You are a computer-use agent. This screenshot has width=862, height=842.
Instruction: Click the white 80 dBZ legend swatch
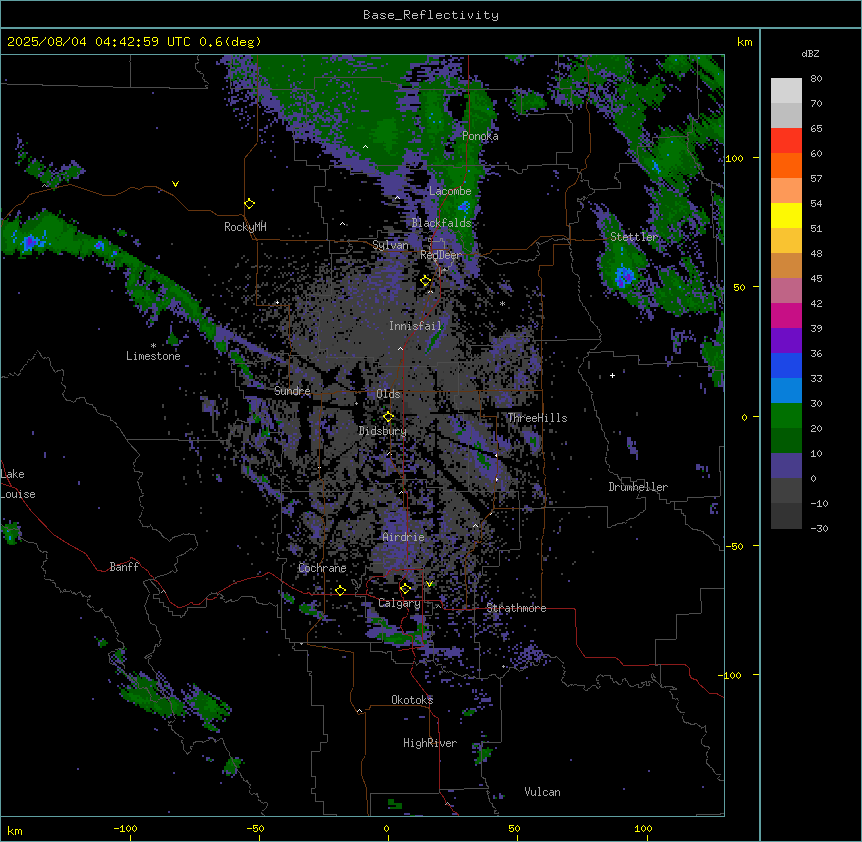pos(786,91)
